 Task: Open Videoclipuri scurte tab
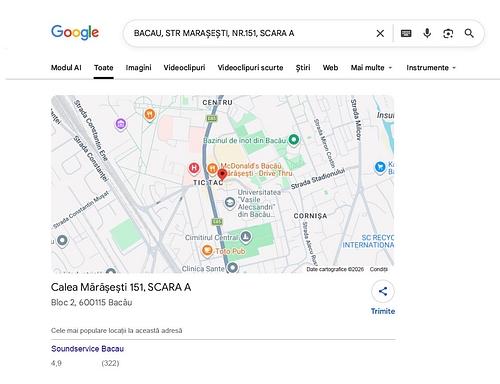250,68
